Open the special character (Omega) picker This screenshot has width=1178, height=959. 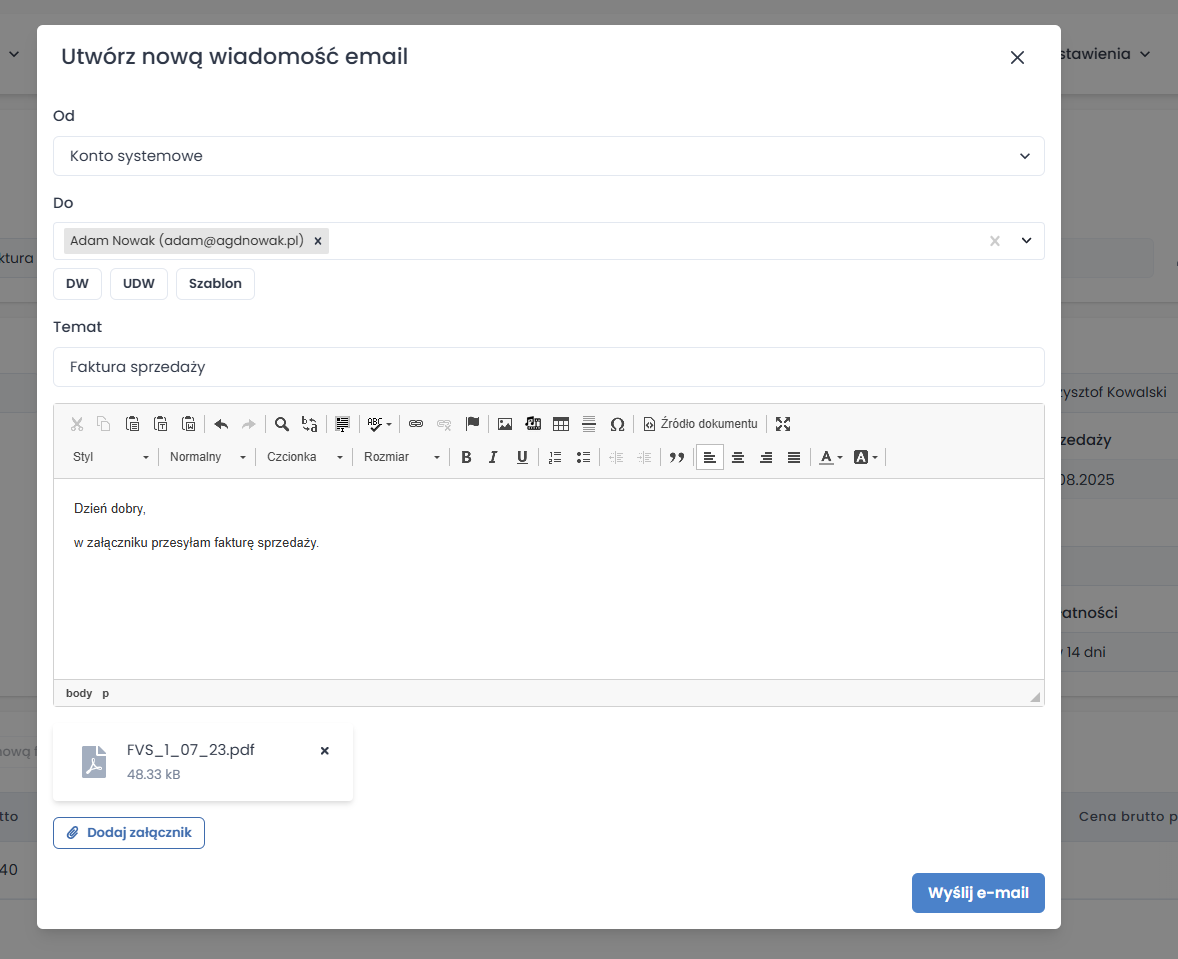tap(617, 424)
